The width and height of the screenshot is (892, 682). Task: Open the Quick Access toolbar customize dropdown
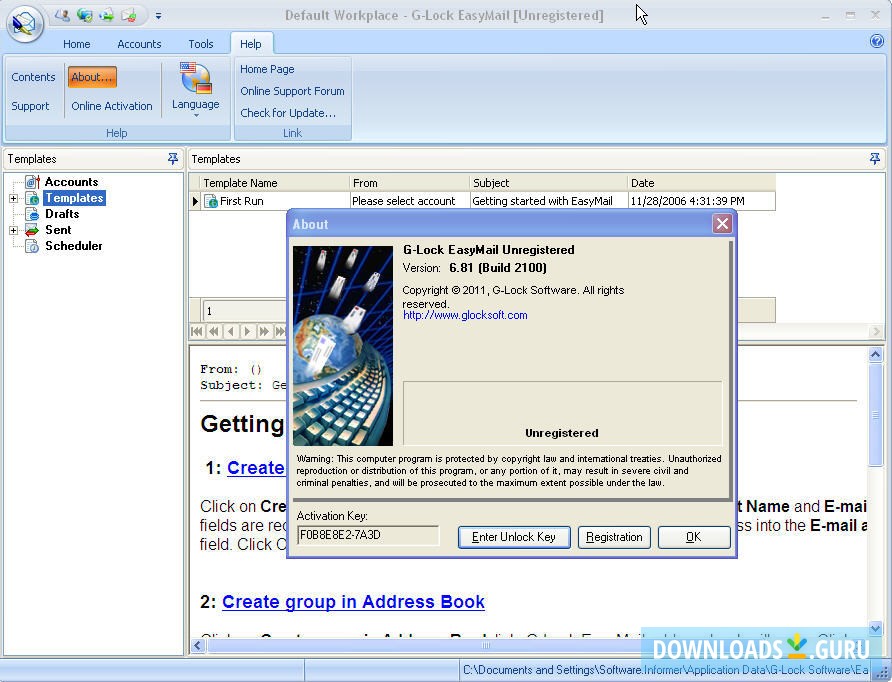[158, 16]
